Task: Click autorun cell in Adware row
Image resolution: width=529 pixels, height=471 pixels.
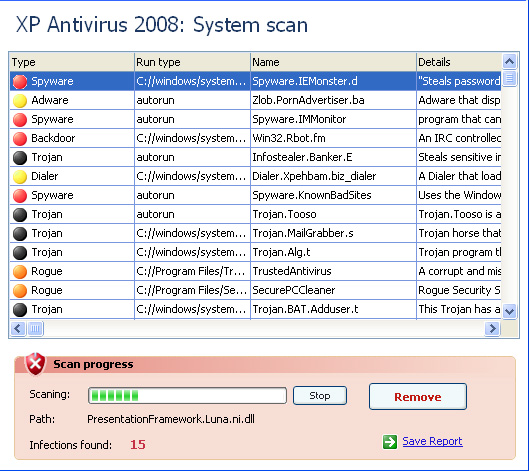Action: coord(192,100)
